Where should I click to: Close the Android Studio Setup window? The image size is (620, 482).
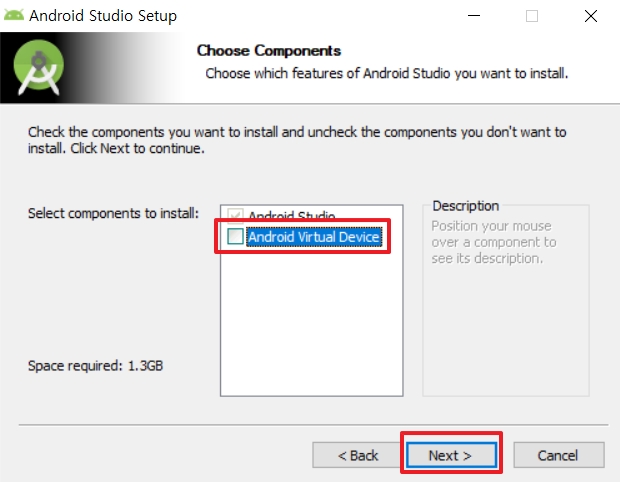pyautogui.click(x=591, y=16)
